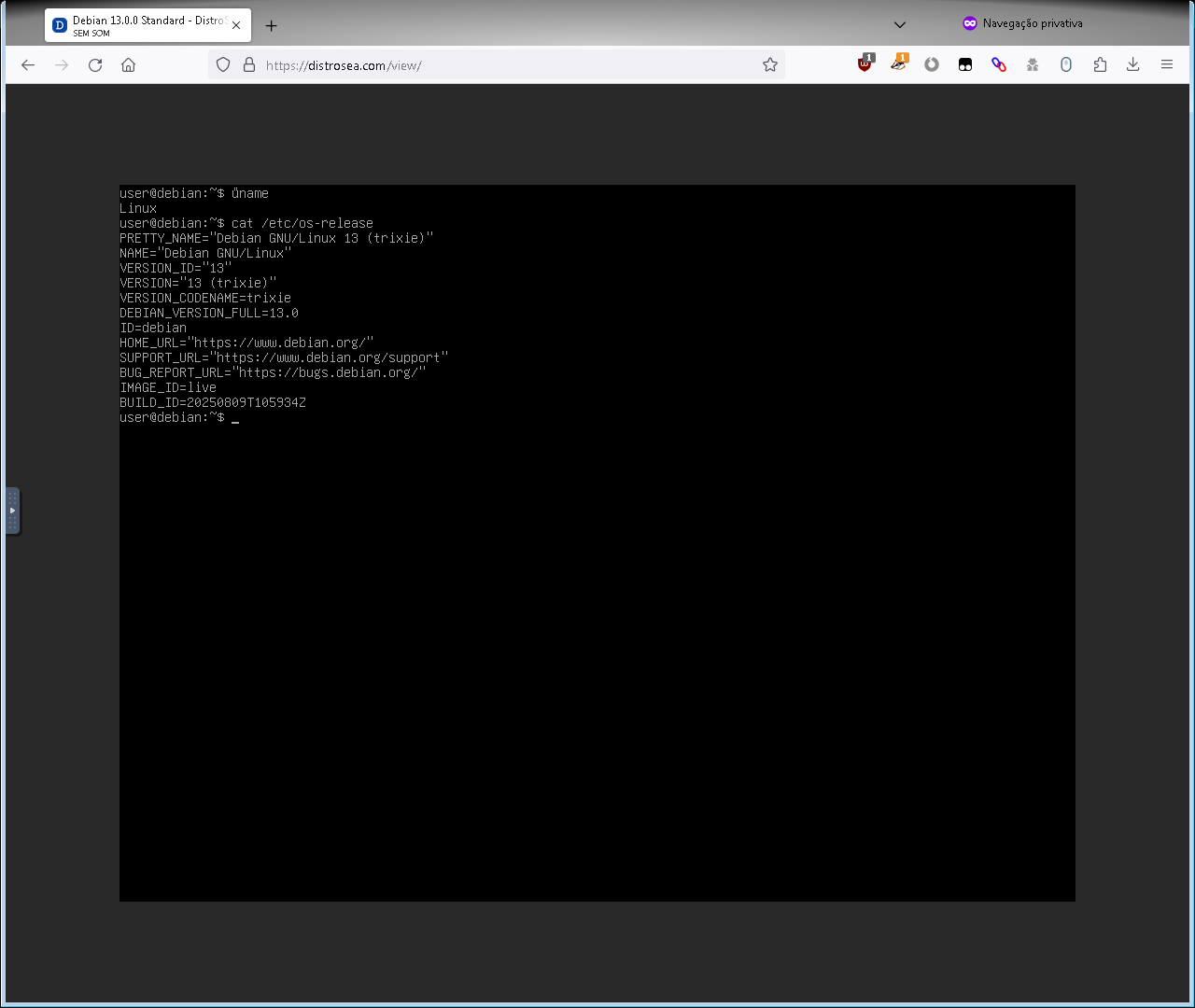Open a new tab
Viewport: 1195px width, 1008px height.
click(272, 26)
